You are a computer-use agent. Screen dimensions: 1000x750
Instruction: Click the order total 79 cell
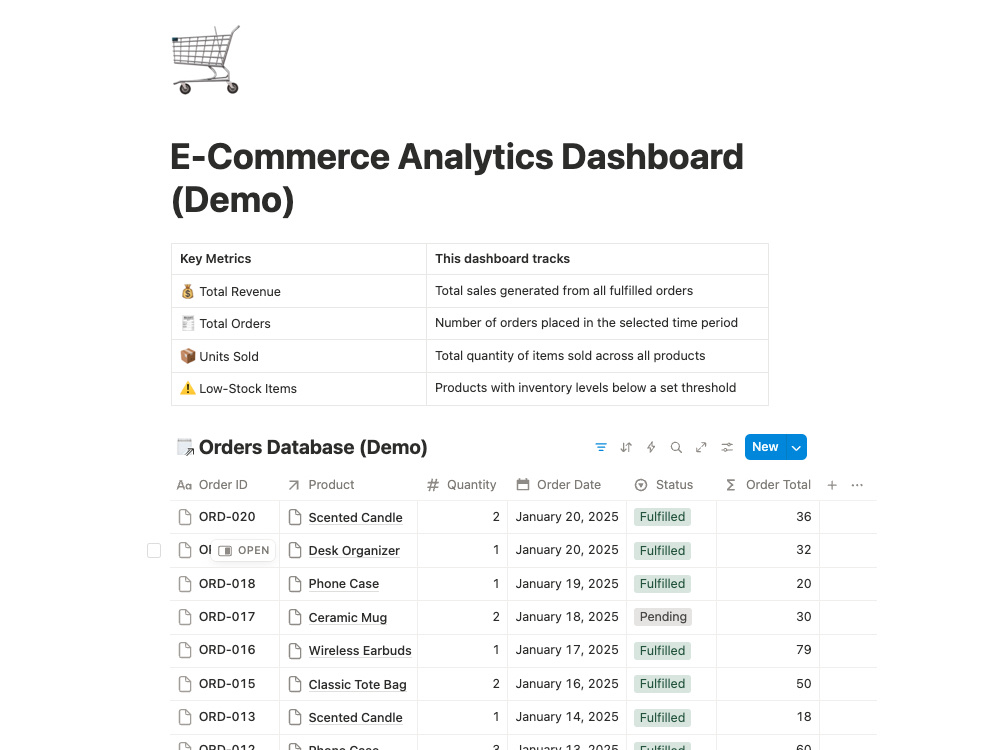click(768, 650)
